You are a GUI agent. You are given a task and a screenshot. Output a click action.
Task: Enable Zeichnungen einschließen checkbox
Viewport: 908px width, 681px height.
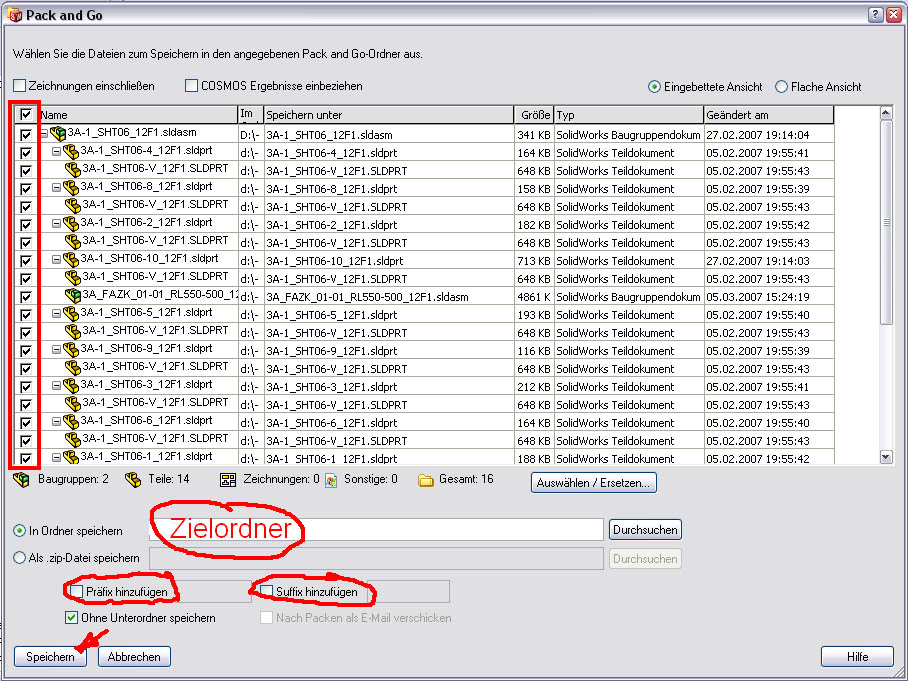tap(20, 86)
